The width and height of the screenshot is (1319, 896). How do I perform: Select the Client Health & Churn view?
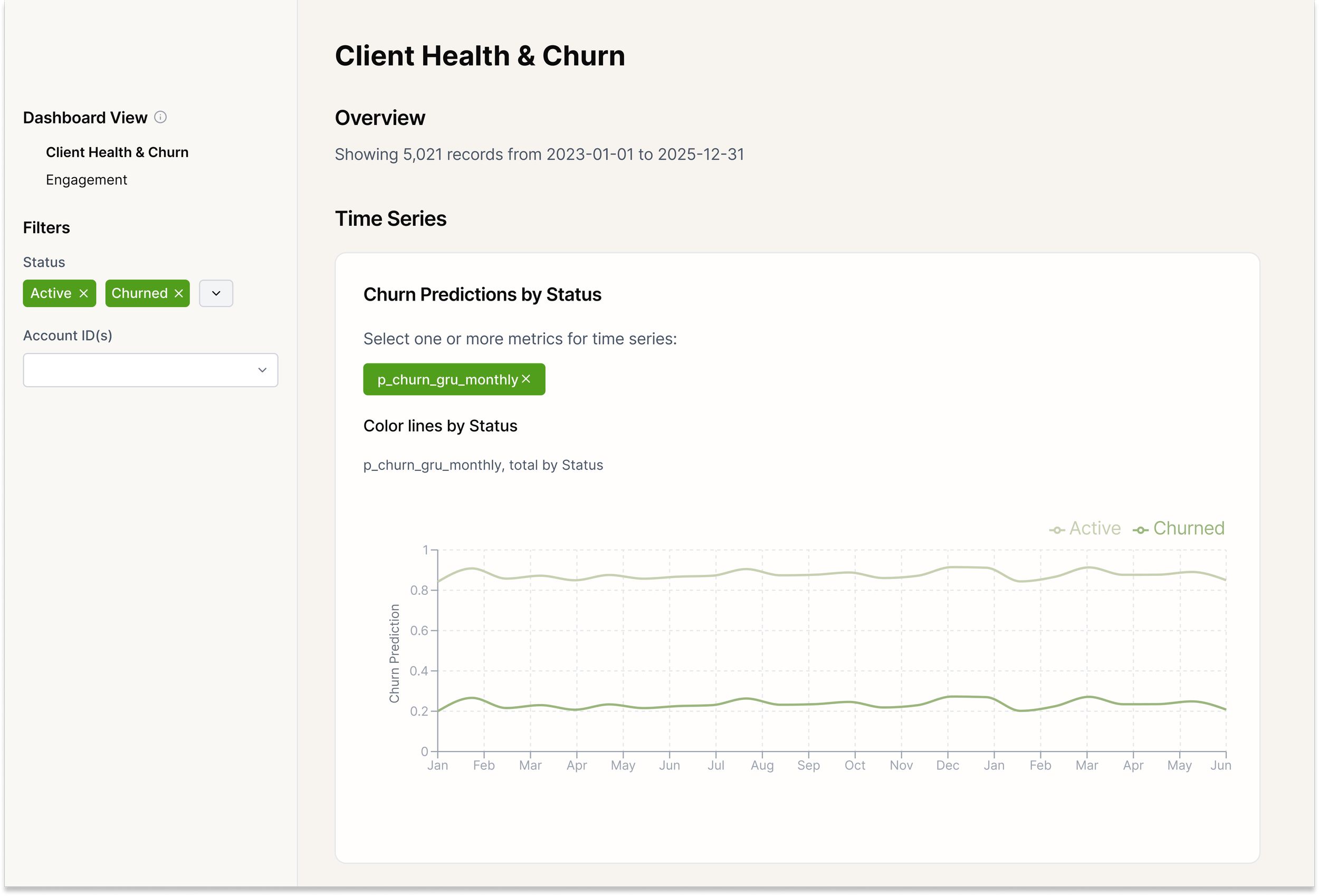click(x=117, y=152)
